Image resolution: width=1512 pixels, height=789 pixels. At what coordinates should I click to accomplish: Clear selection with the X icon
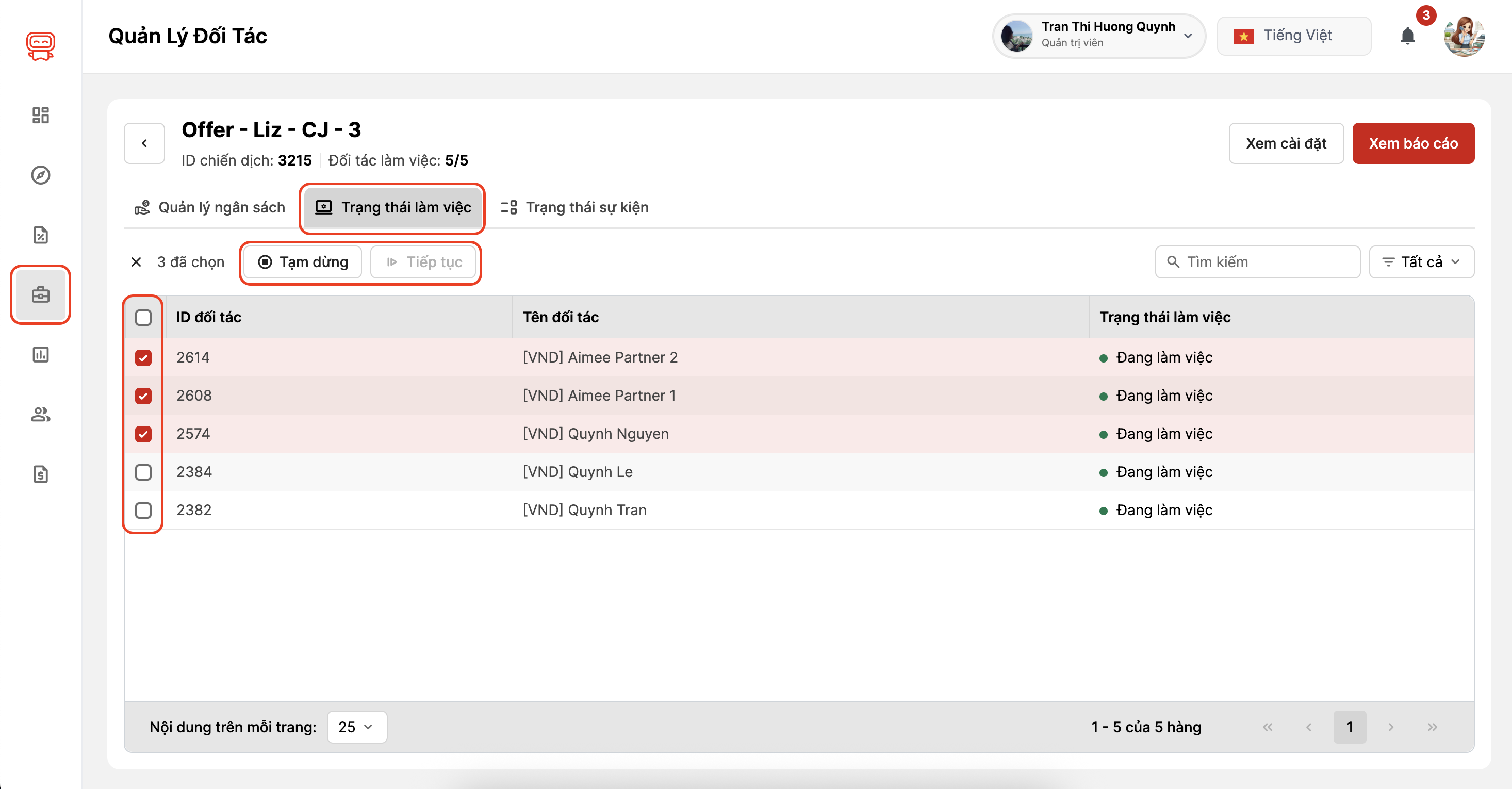click(x=136, y=262)
